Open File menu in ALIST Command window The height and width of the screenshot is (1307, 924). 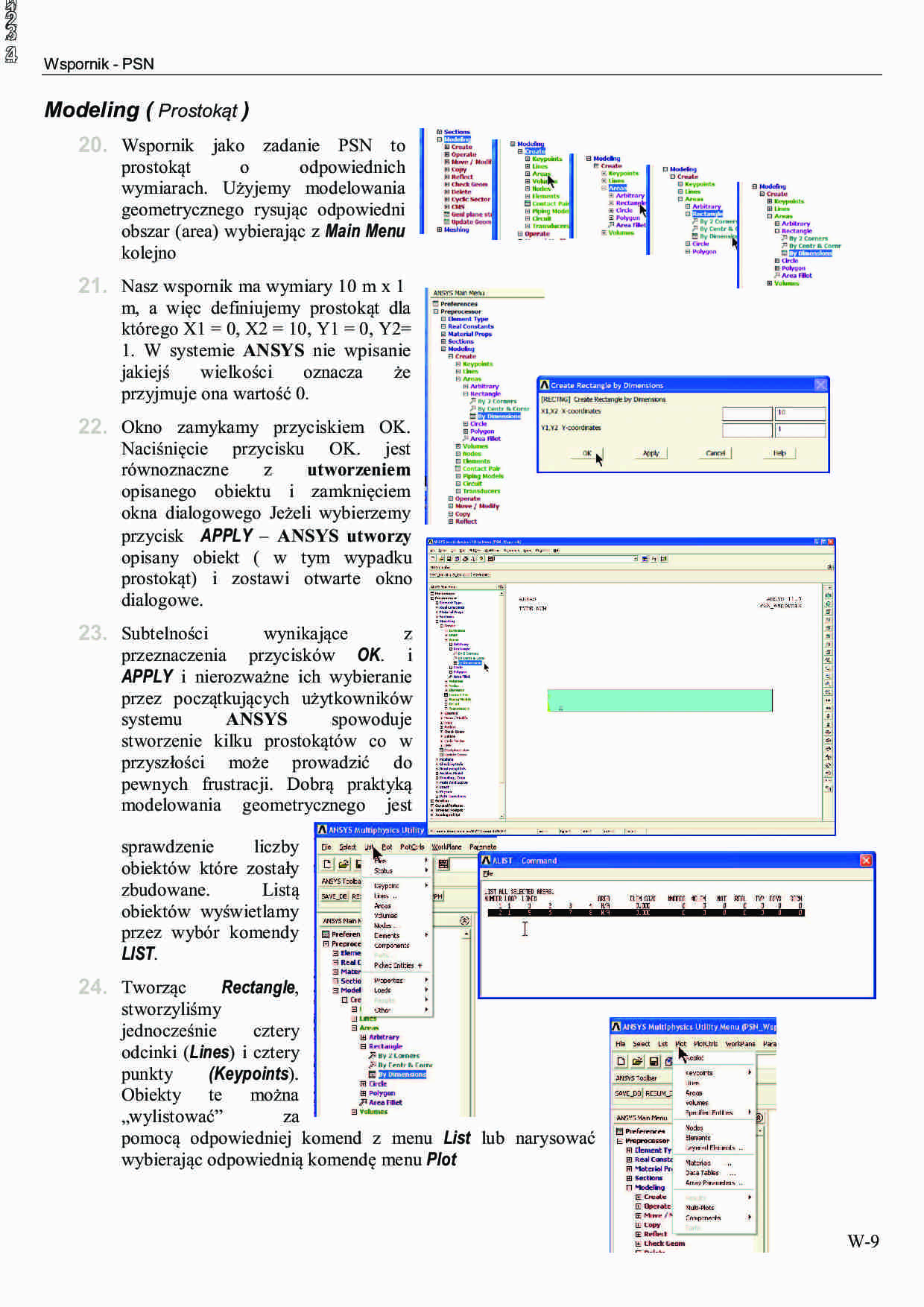[x=488, y=873]
